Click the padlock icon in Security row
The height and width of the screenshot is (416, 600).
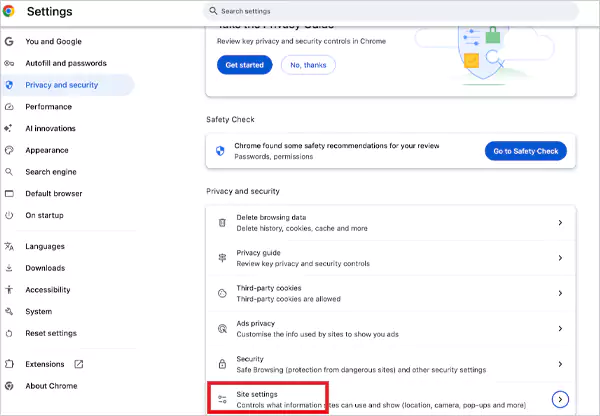222,364
